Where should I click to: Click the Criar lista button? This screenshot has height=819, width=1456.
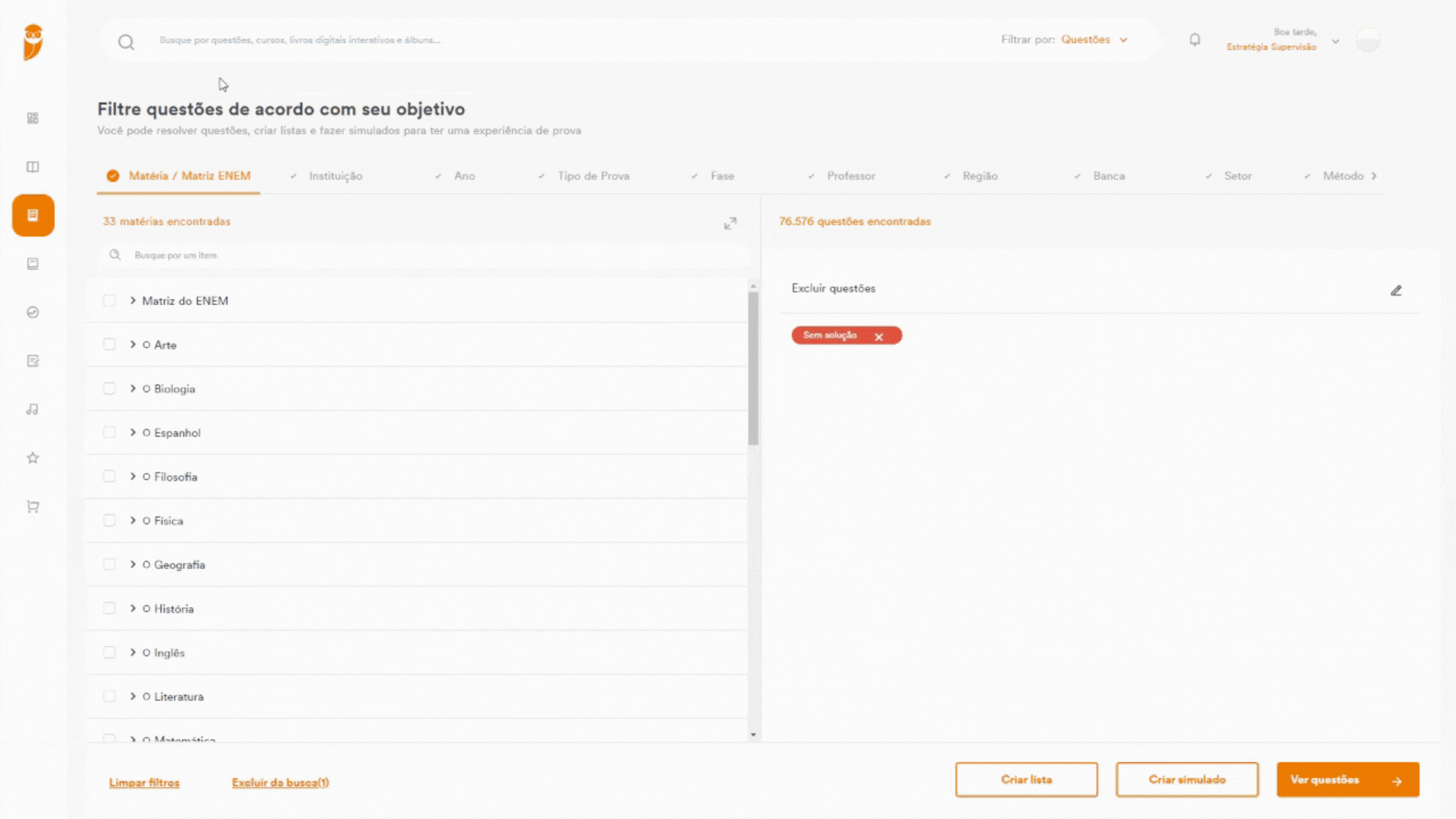tap(1026, 780)
